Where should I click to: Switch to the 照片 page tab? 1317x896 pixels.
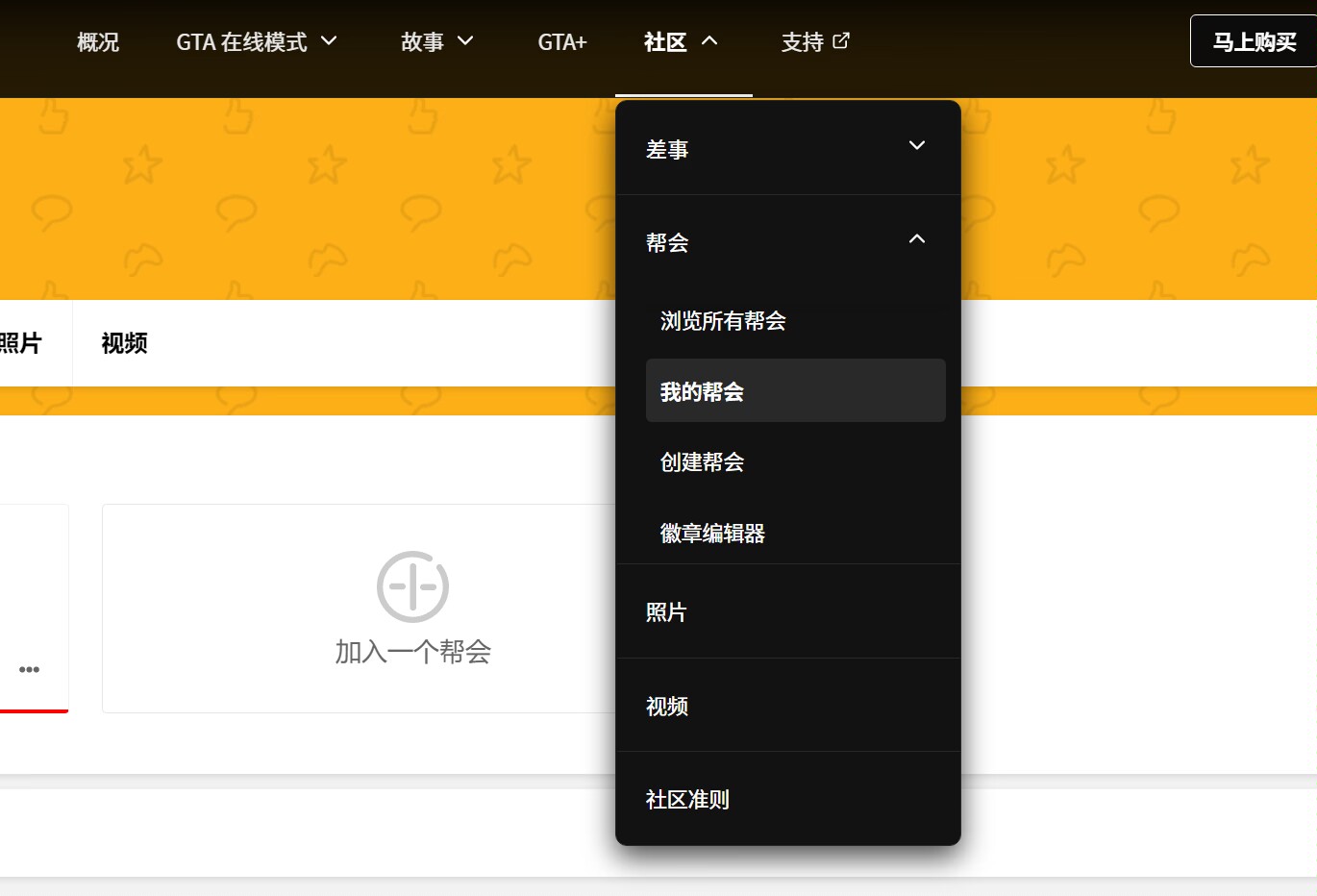[x=19, y=343]
